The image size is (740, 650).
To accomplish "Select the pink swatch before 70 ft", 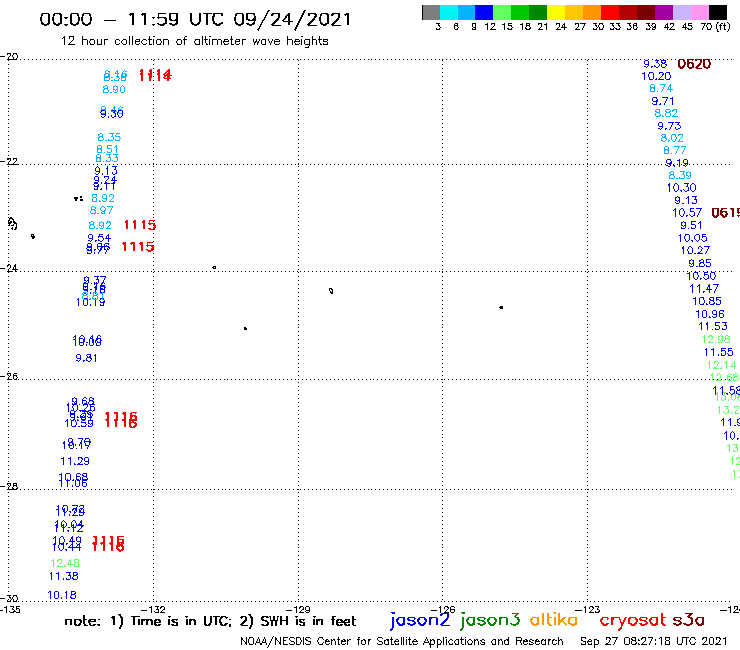I will (x=699, y=13).
